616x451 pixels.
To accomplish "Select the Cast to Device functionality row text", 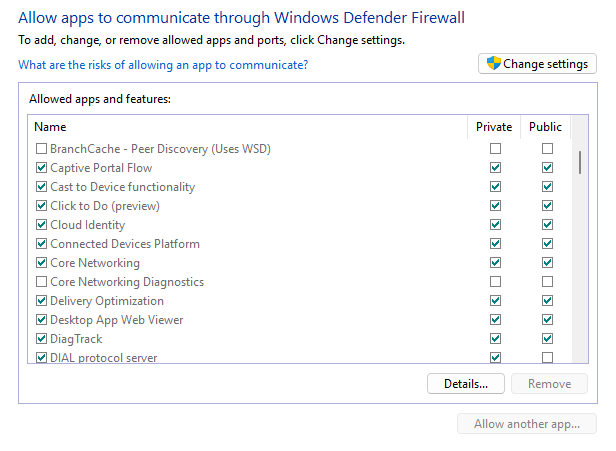I will [123, 187].
